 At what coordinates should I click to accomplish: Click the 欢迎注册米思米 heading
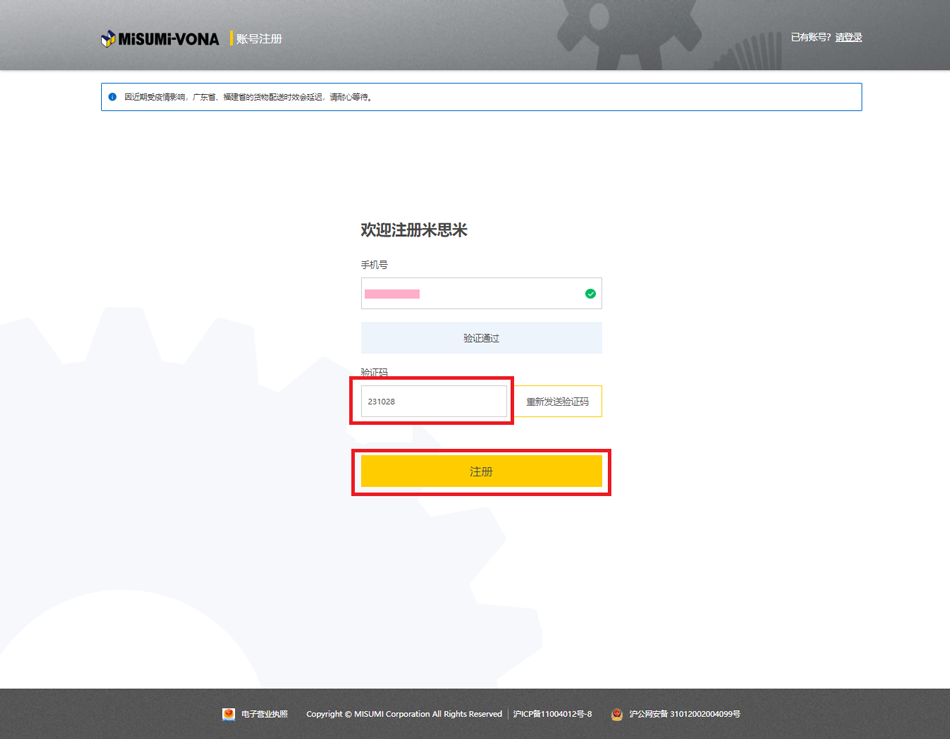(414, 230)
